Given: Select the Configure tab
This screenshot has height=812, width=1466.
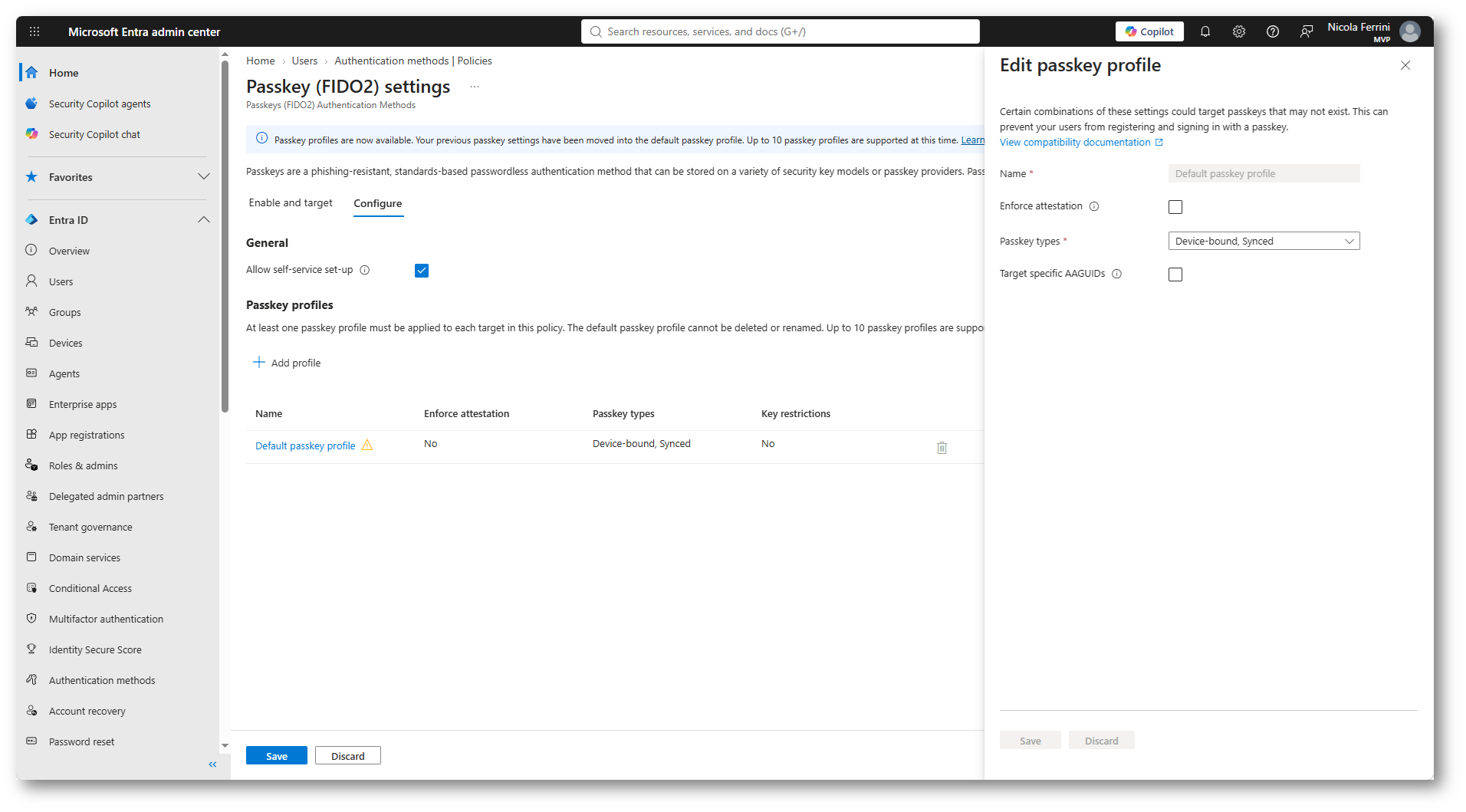Looking at the screenshot, I should click(x=378, y=204).
